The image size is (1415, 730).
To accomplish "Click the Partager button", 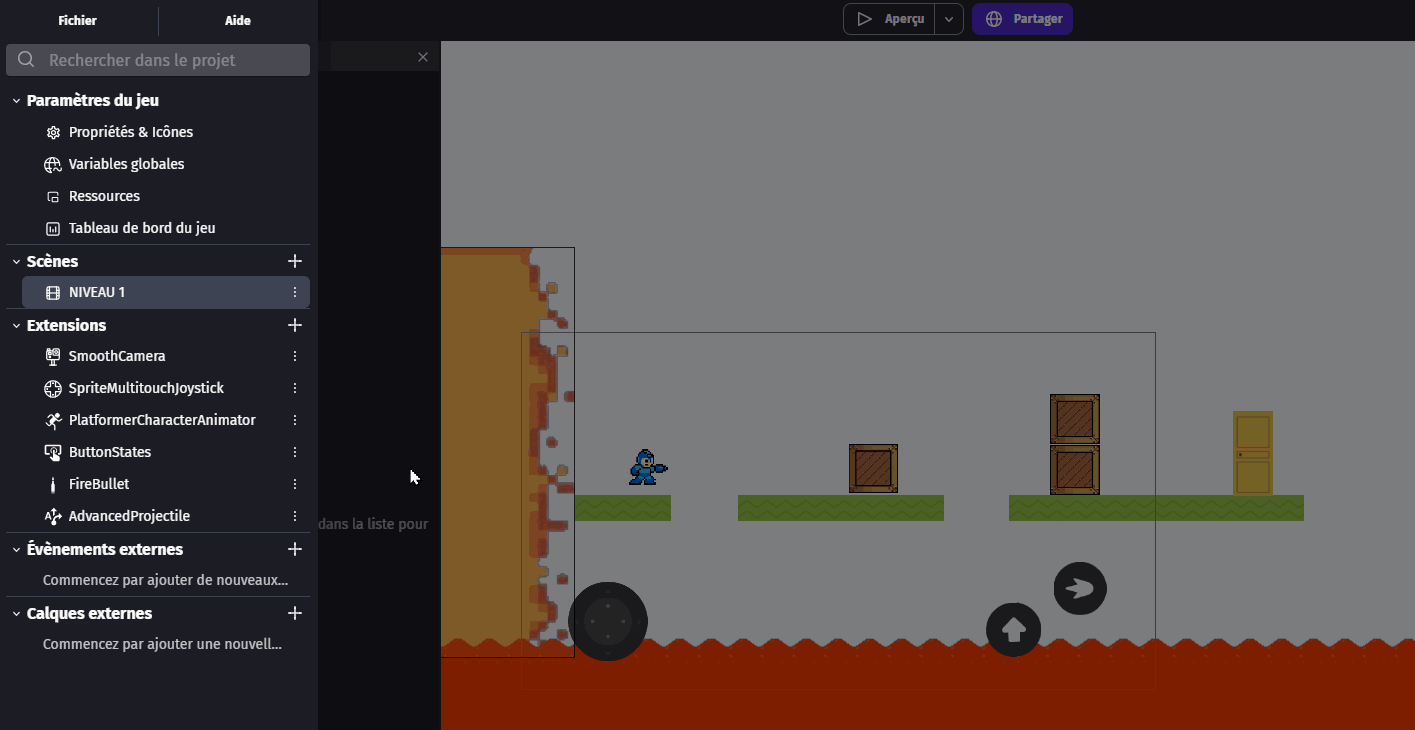I will pos(1022,19).
